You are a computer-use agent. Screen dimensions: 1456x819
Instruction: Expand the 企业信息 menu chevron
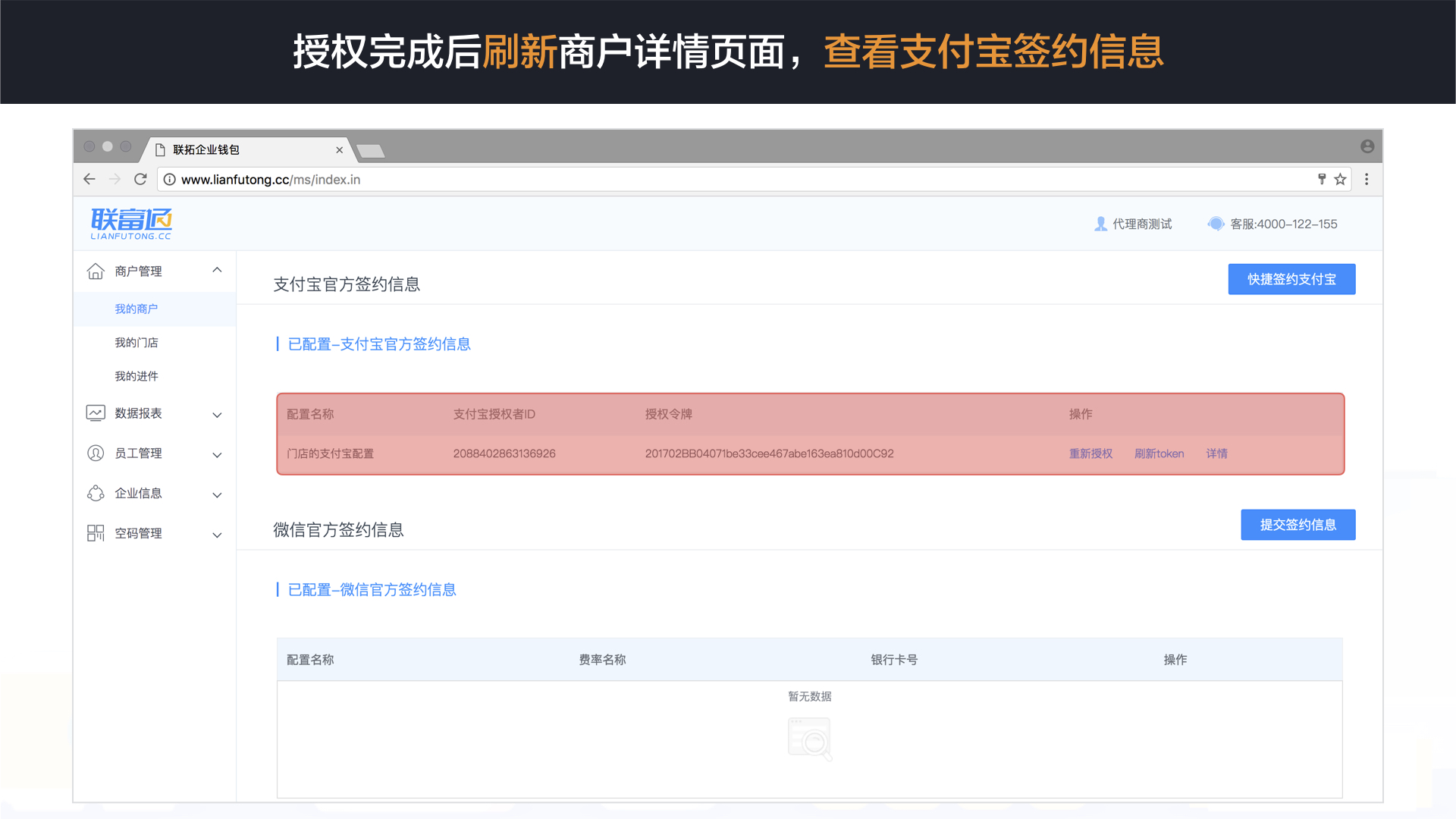[217, 495]
